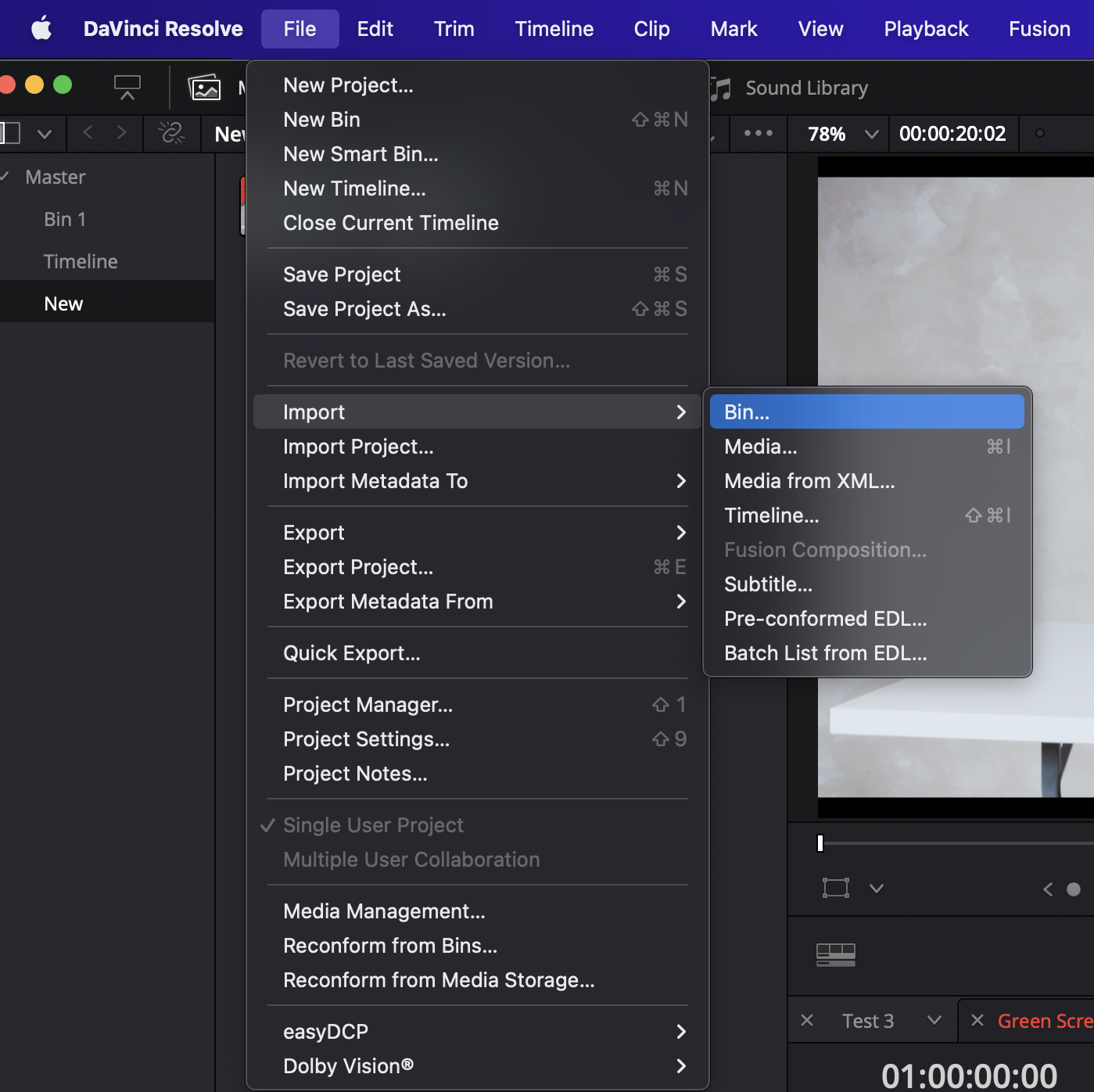1094x1092 pixels.
Task: Choose Reconform from Media Storage...
Action: (x=478, y=980)
